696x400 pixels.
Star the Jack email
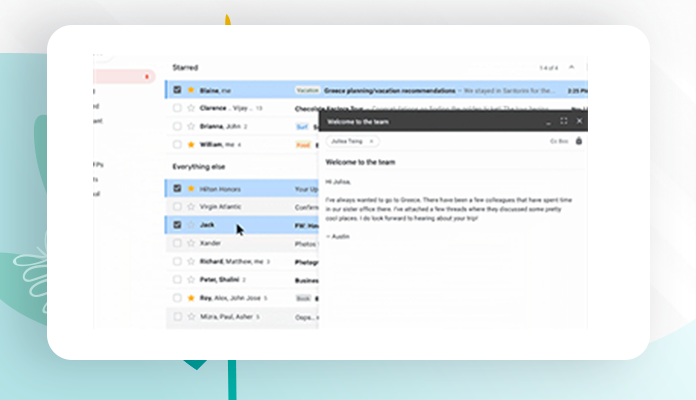point(191,225)
